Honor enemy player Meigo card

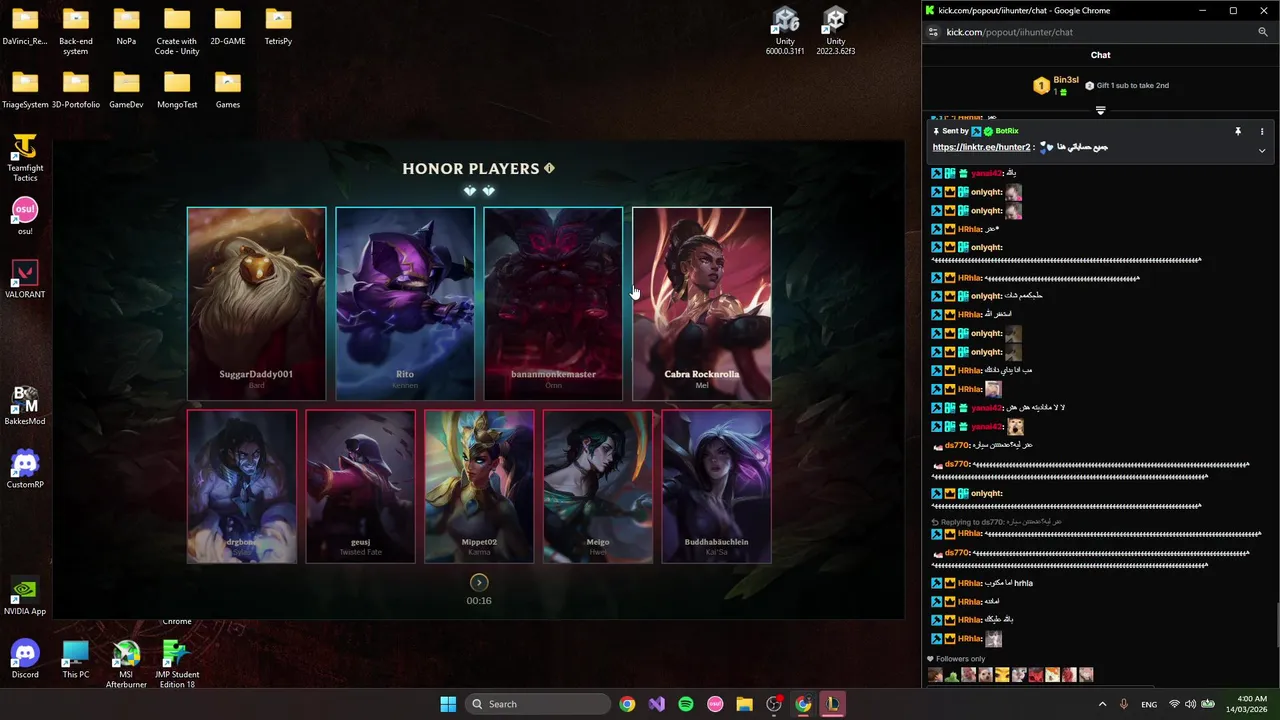[598, 487]
